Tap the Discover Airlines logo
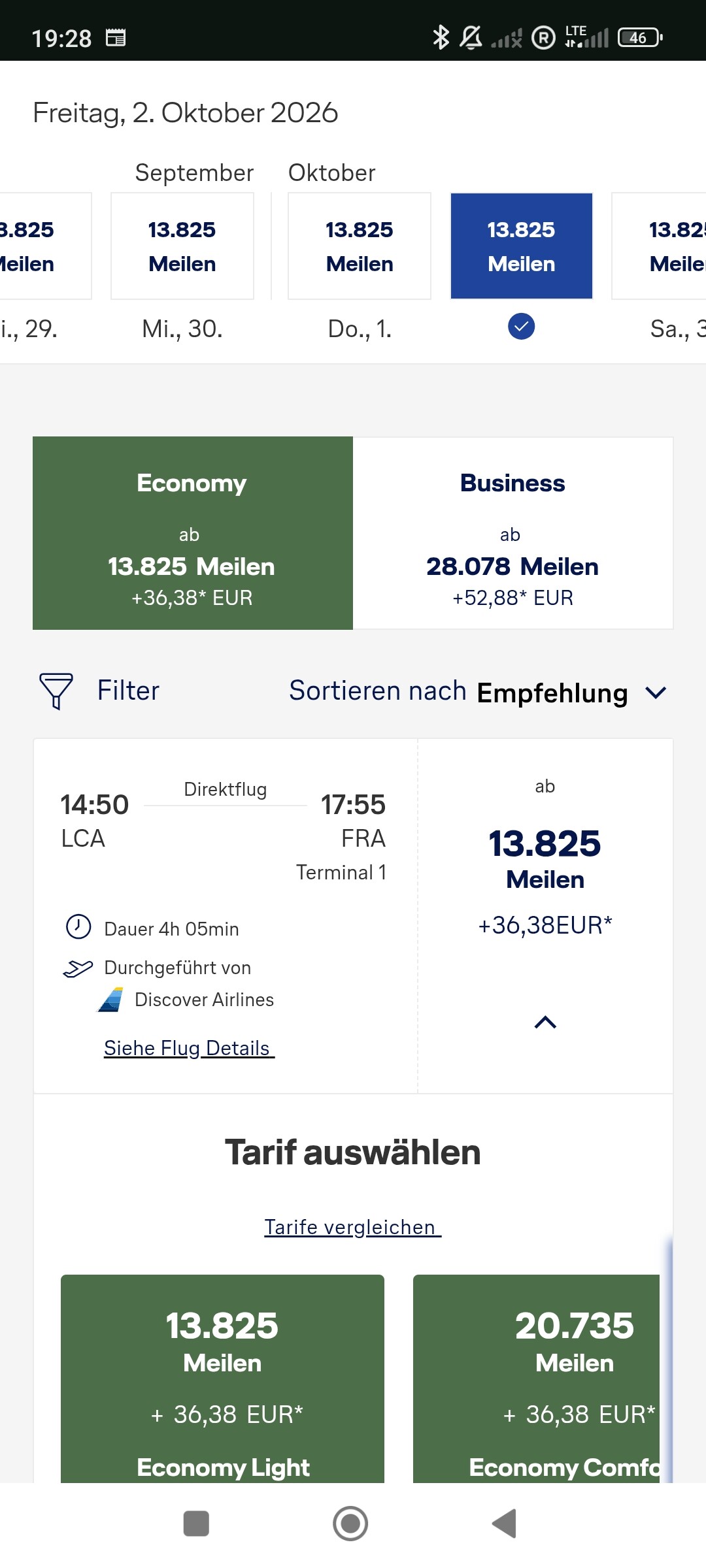This screenshot has height=1568, width=706. 110,1000
